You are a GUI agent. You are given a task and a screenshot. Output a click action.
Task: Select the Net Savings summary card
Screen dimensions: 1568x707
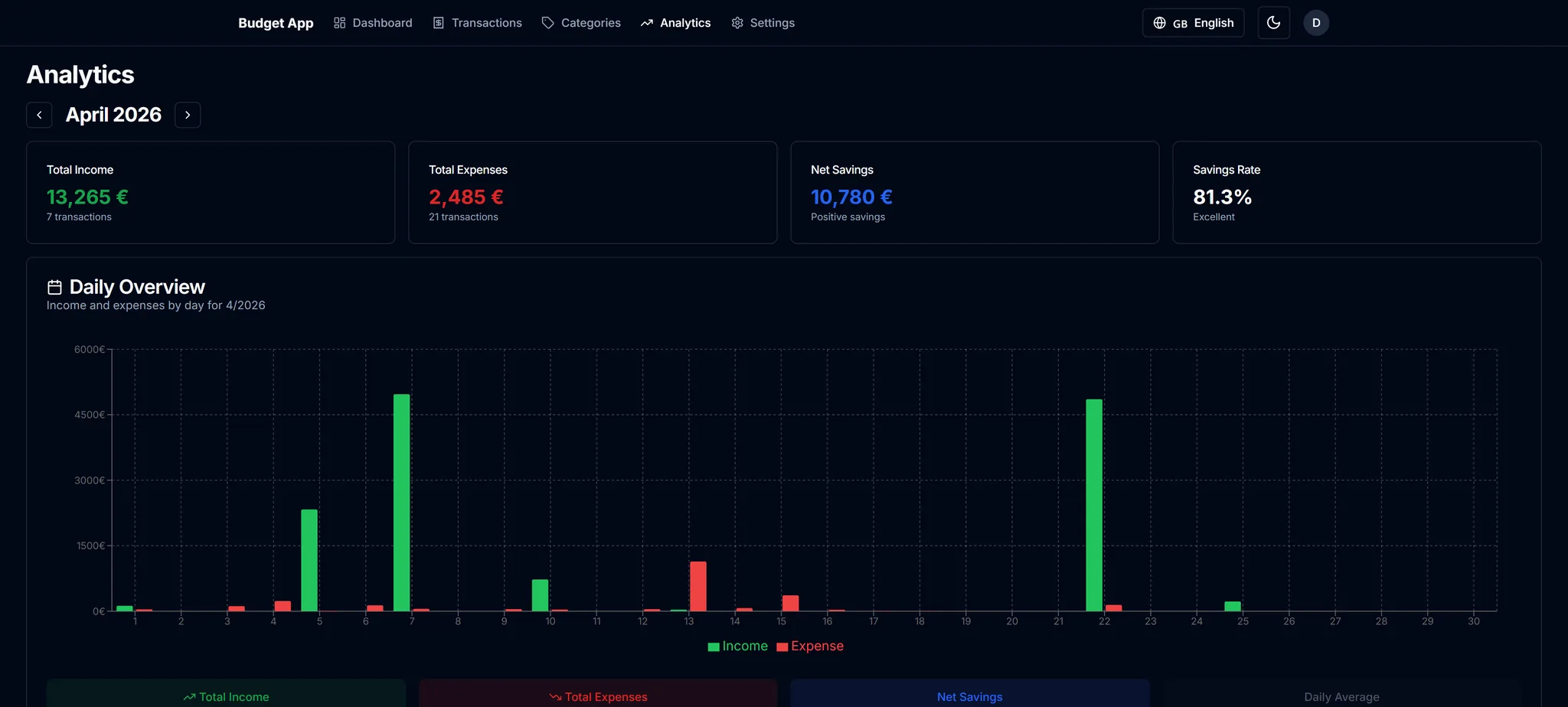click(x=975, y=192)
